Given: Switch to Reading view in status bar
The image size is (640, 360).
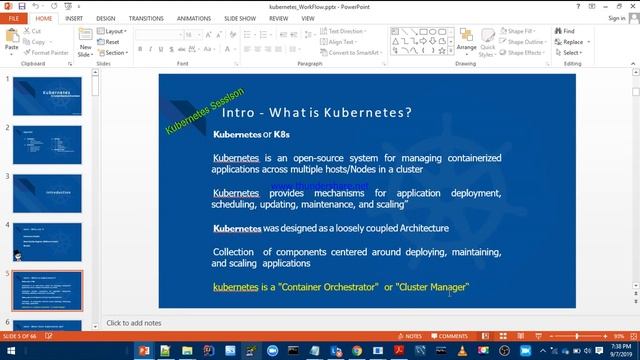Looking at the screenshot, I should click(521, 336).
